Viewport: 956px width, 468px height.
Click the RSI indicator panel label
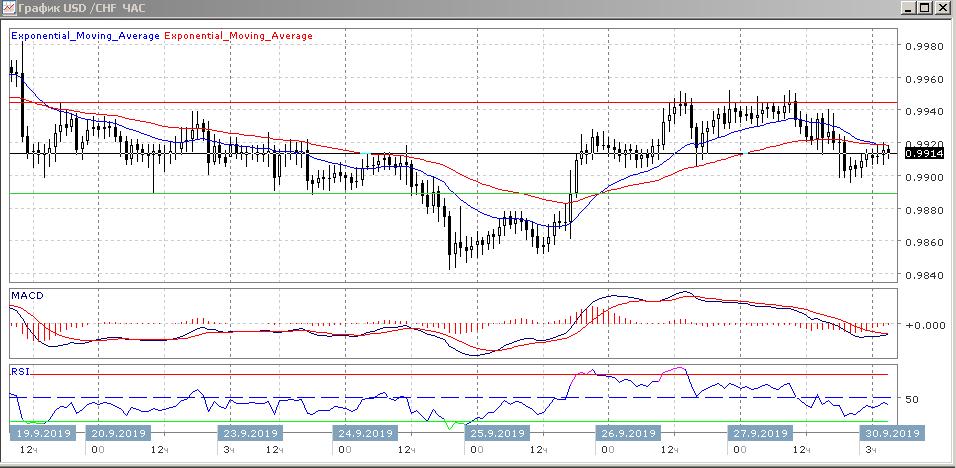click(x=20, y=369)
